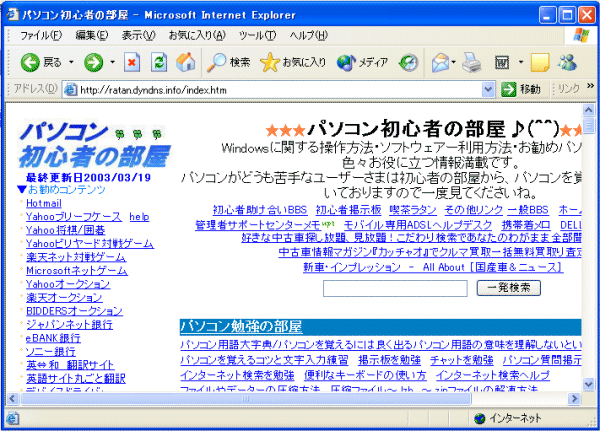Open the Search (検索) magnifier tool
This screenshot has width=600, height=431.
click(228, 62)
